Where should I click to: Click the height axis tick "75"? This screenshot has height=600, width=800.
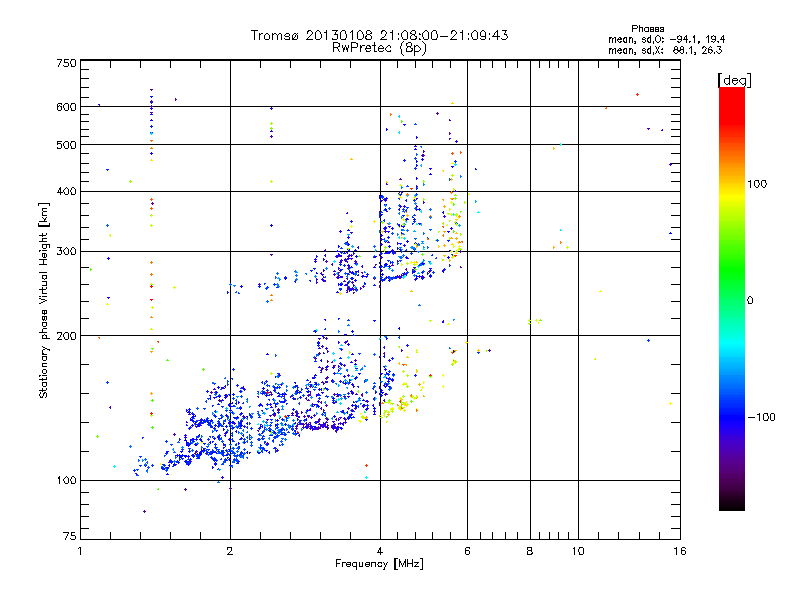click(x=70, y=536)
